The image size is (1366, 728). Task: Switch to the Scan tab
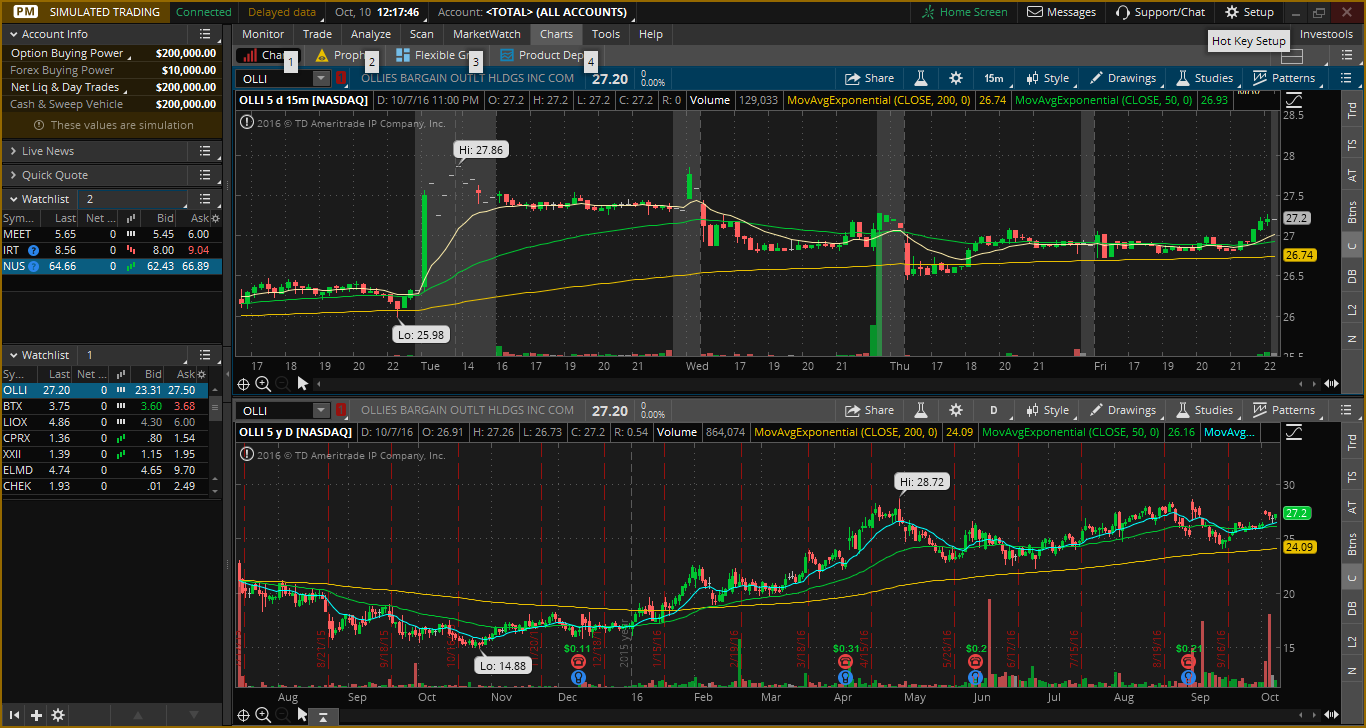[422, 34]
